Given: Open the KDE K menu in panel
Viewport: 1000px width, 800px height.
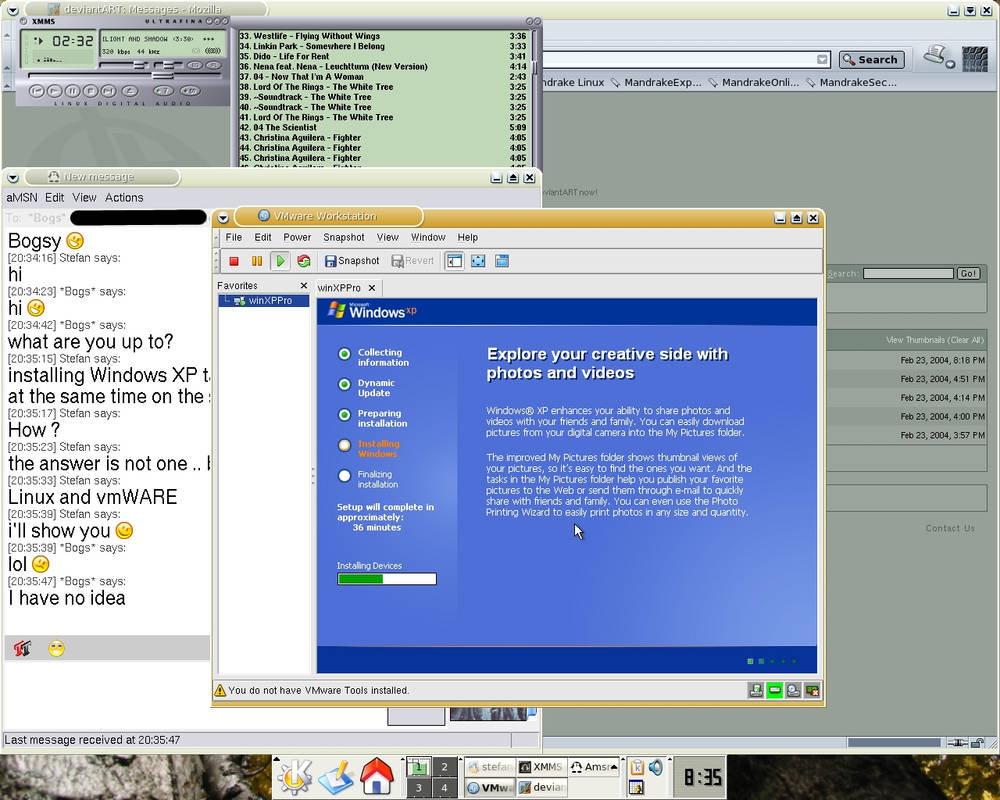Looking at the screenshot, I should 294,776.
